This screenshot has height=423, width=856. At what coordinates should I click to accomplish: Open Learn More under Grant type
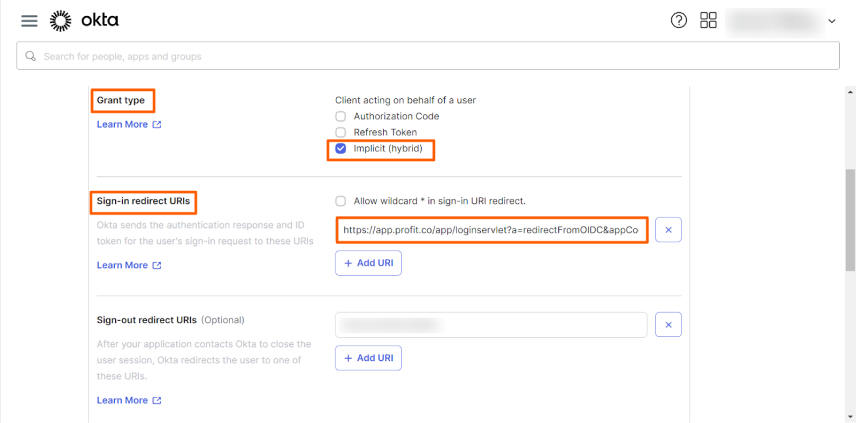pyautogui.click(x=122, y=124)
